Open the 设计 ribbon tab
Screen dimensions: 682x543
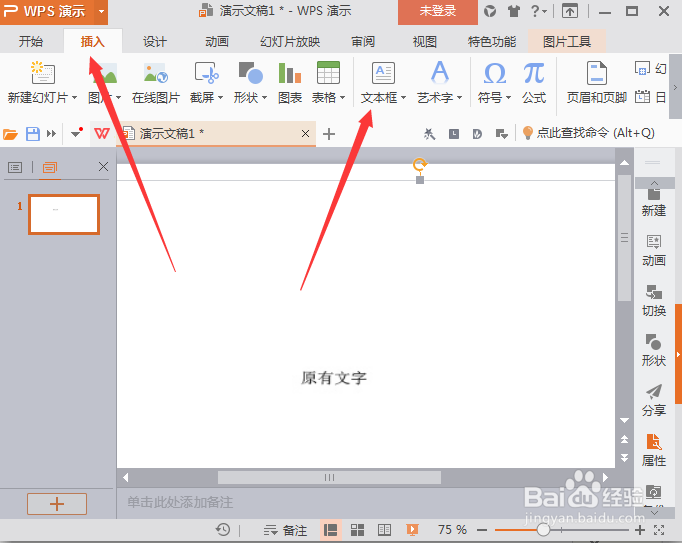coord(155,42)
